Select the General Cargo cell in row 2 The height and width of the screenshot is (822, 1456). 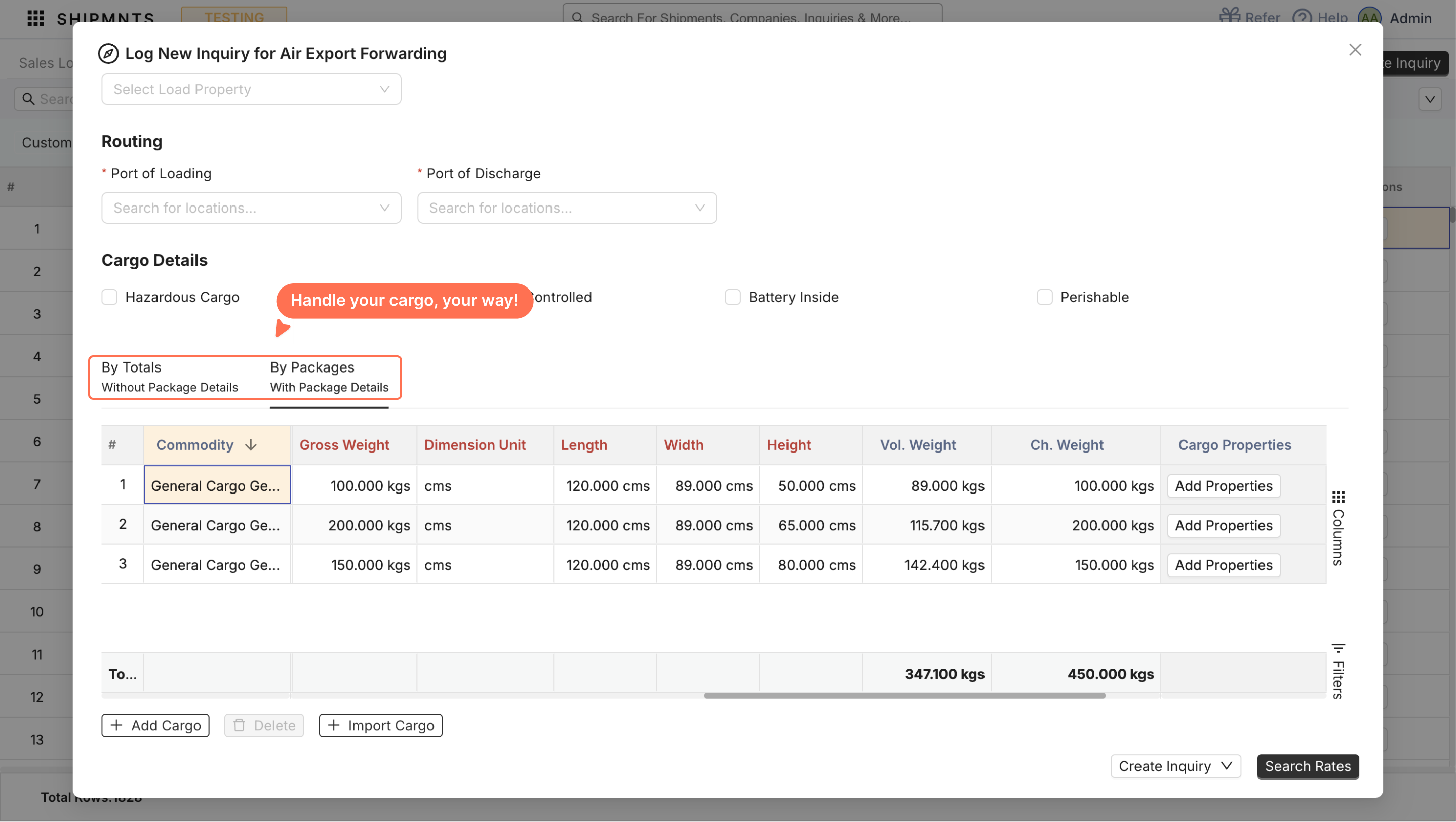[x=217, y=525]
